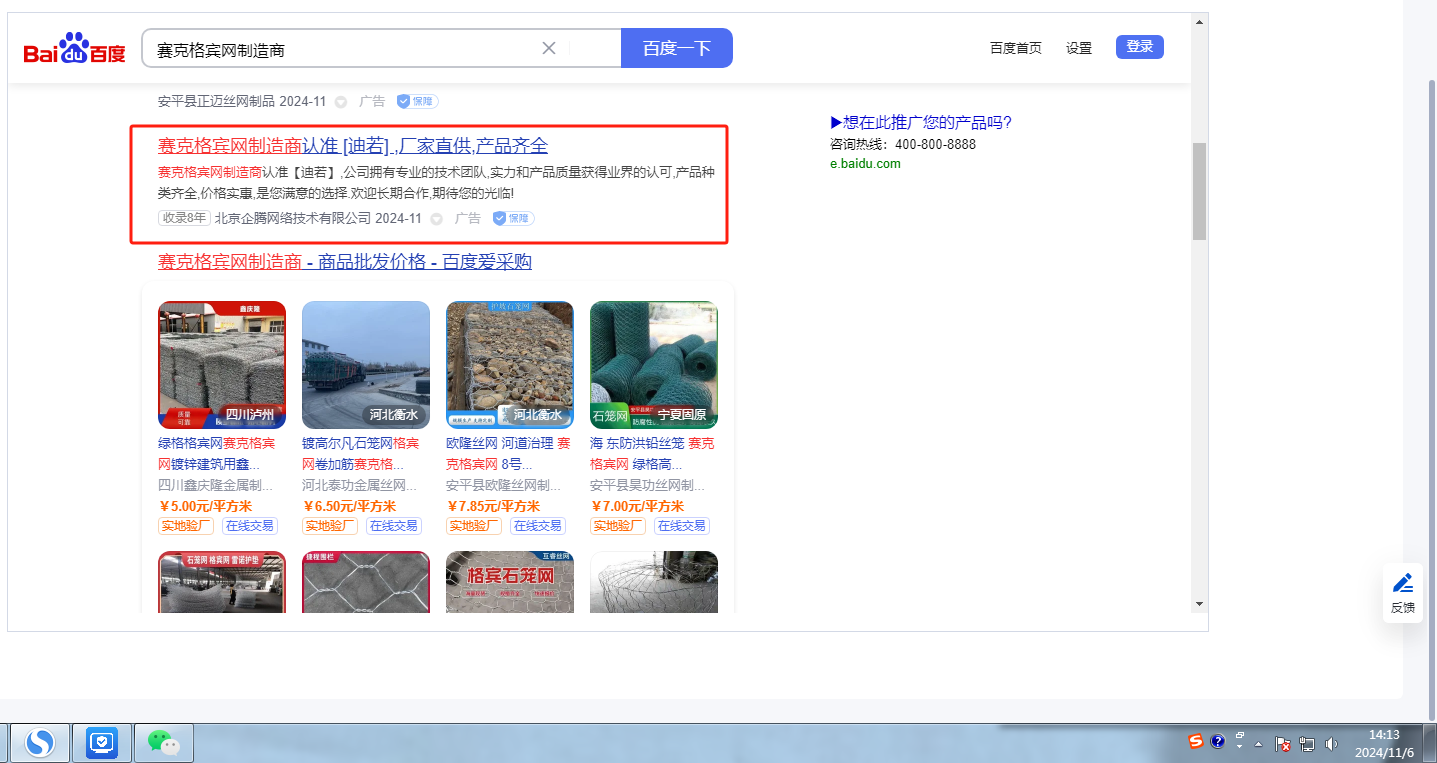Click supplier 安平县欧隆丝网制...
The width and height of the screenshot is (1437, 763).
point(504,485)
